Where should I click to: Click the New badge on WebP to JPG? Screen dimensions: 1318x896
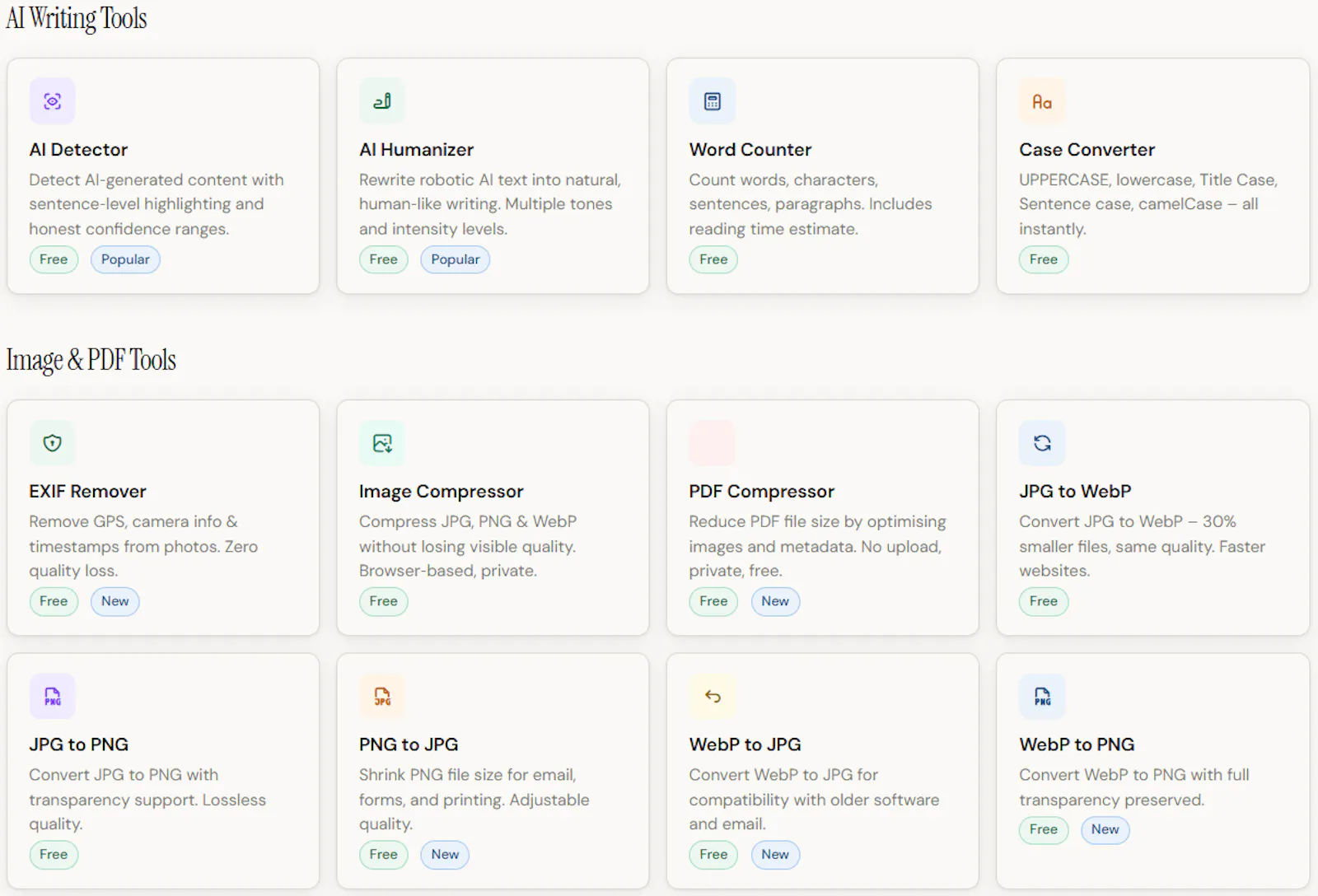point(775,855)
